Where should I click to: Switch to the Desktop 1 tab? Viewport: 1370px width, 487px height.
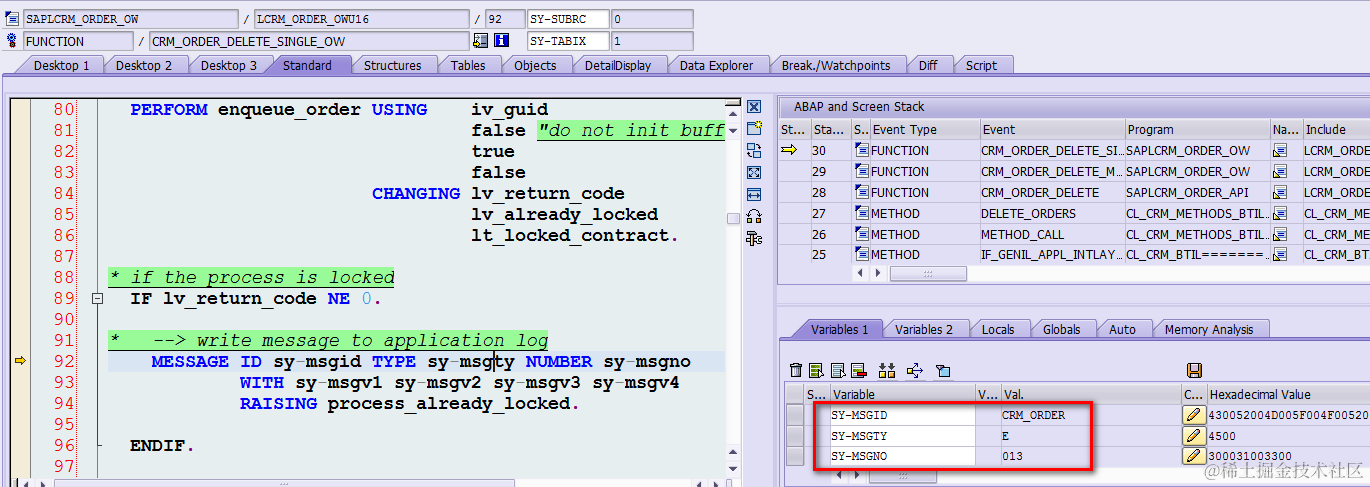[x=61, y=65]
